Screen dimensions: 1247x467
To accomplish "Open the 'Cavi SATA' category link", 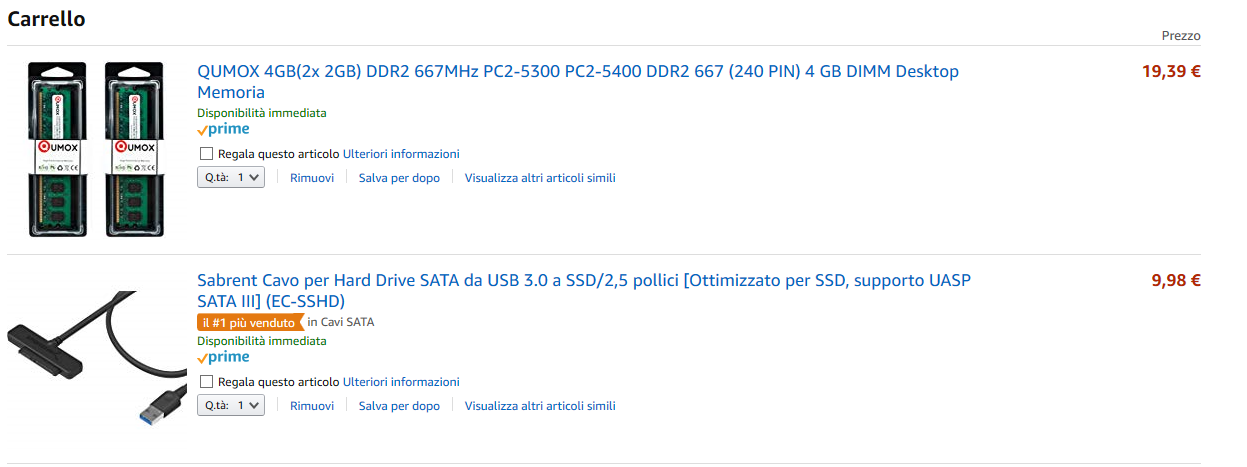I will 347,322.
